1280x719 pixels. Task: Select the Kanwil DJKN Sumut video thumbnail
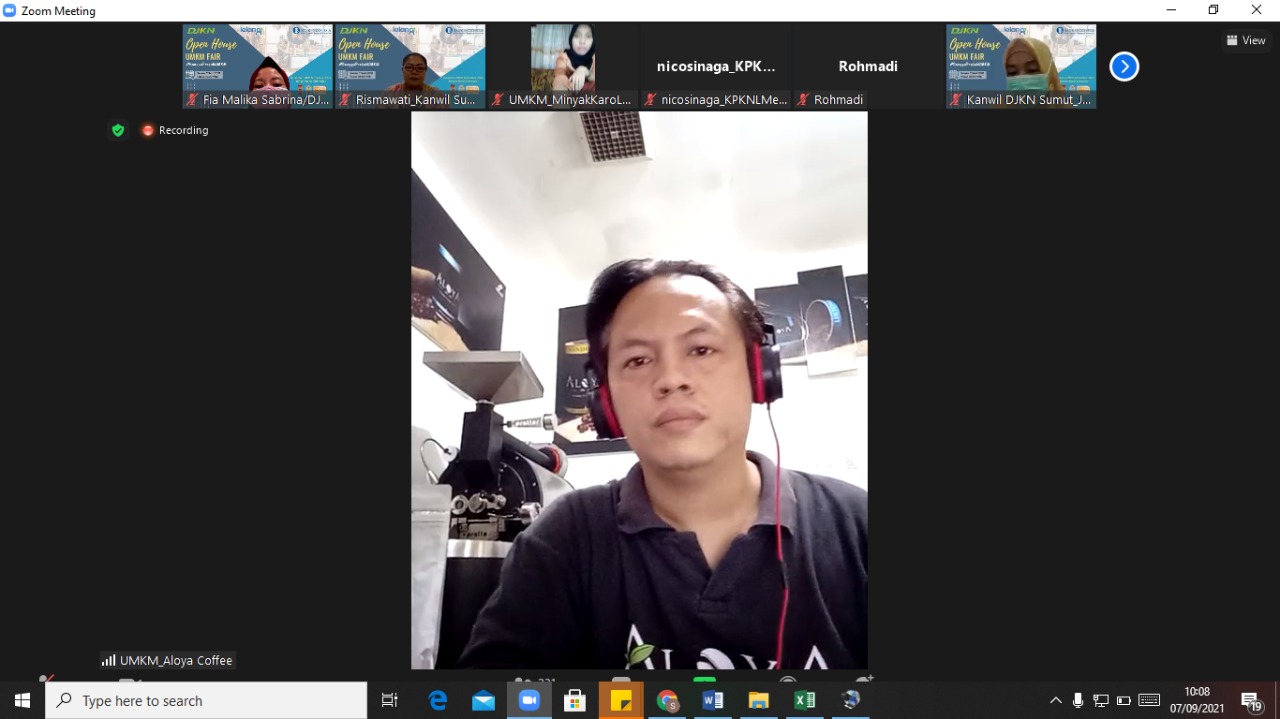1021,66
